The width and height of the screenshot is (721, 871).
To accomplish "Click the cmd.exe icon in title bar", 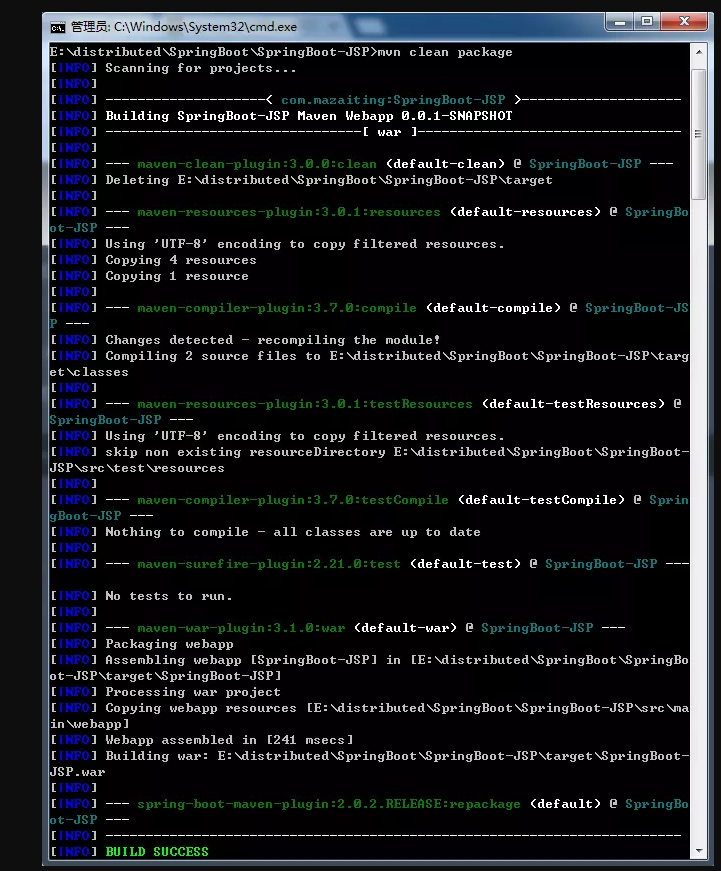I will (x=58, y=27).
